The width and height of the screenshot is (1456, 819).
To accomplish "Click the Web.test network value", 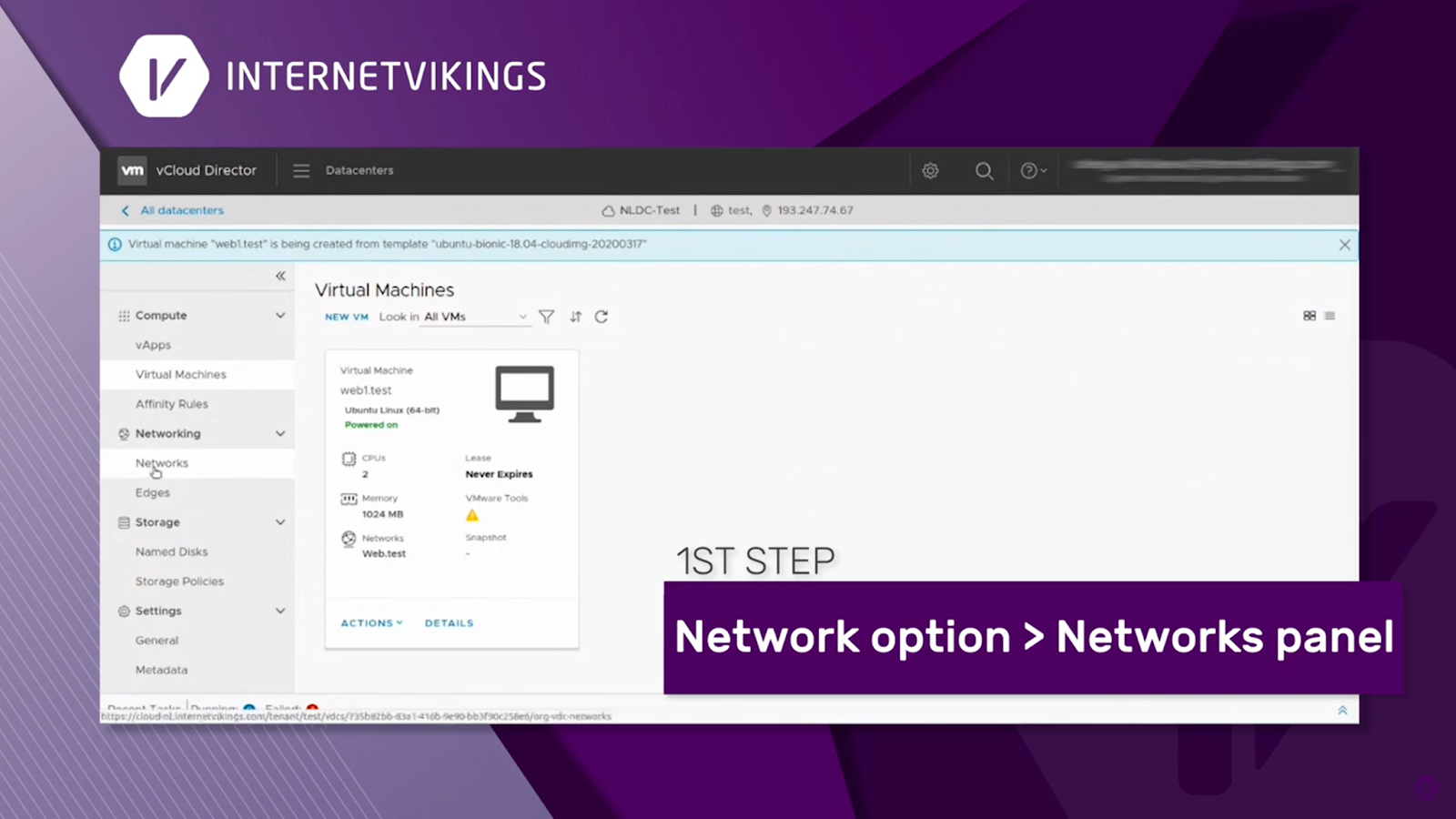I will click(x=384, y=553).
